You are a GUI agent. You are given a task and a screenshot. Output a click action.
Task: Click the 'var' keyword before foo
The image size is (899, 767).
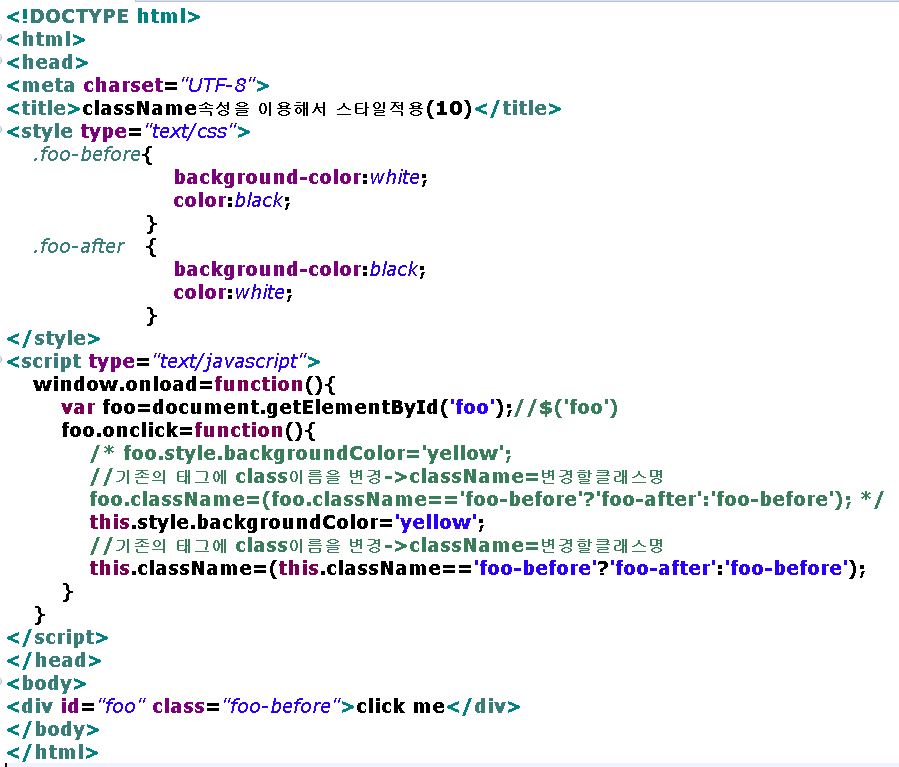[77, 408]
